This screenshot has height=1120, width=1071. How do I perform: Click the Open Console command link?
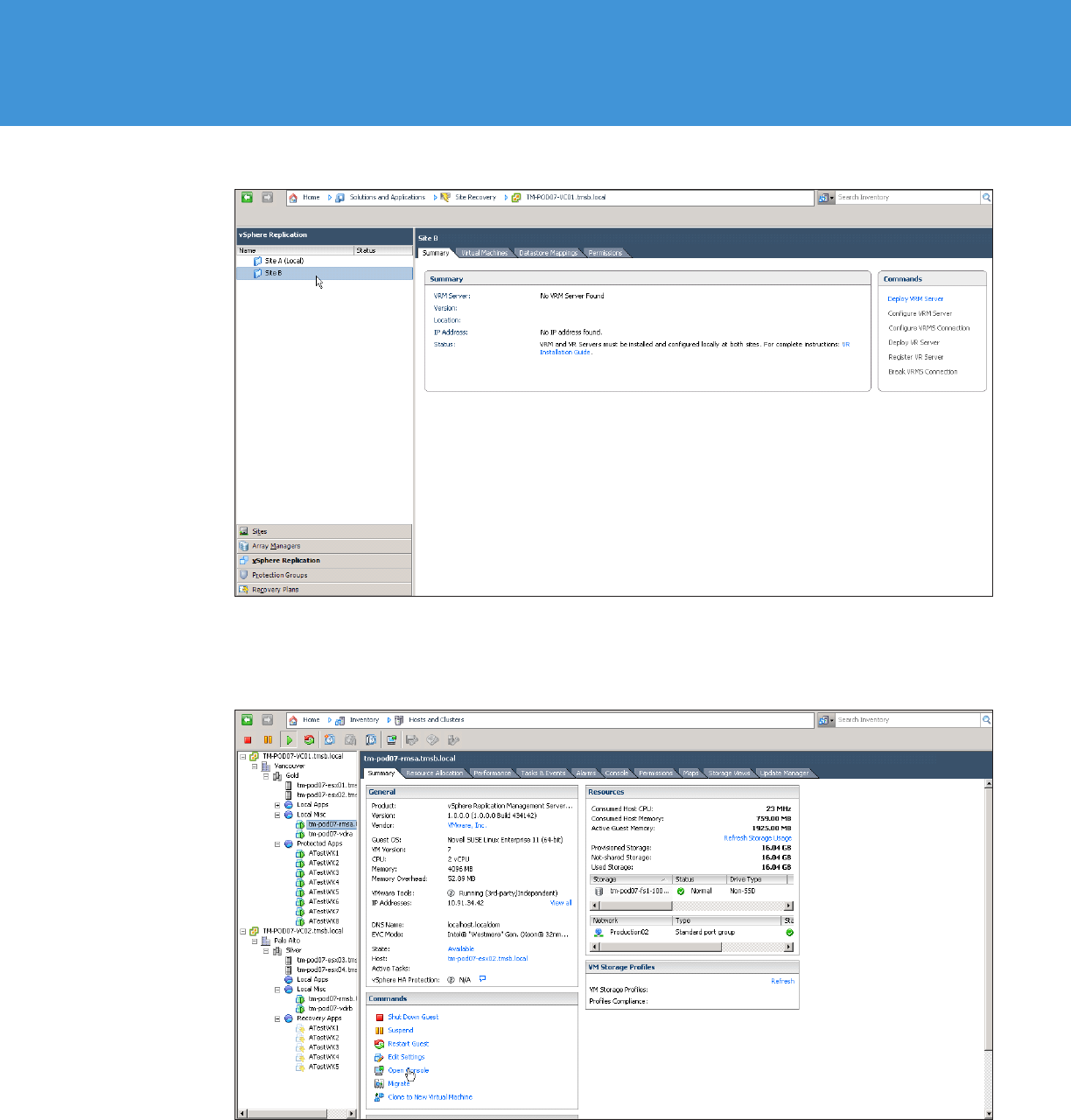coord(409,1071)
